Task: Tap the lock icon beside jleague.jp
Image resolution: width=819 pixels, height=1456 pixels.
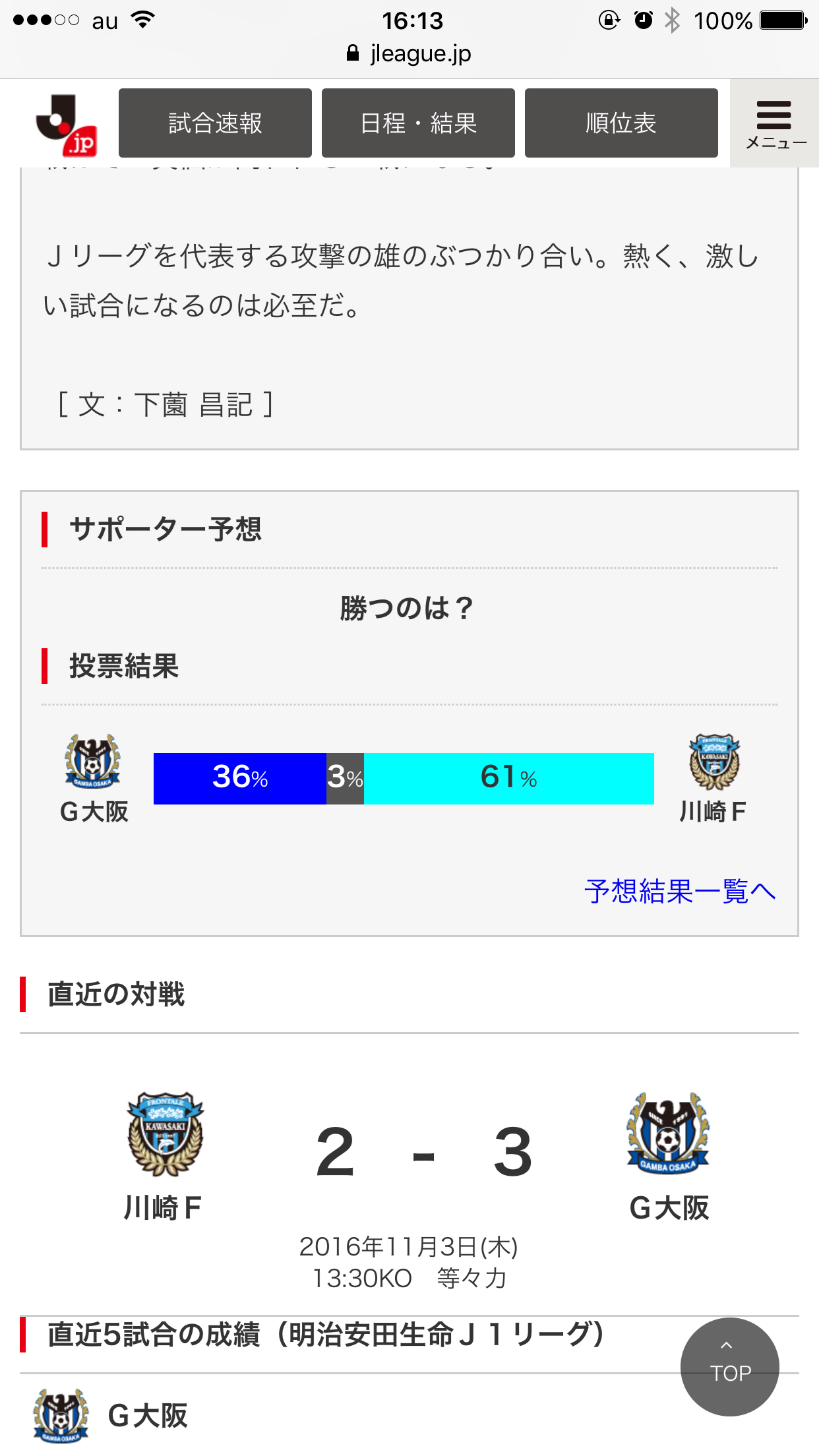Action: (353, 53)
